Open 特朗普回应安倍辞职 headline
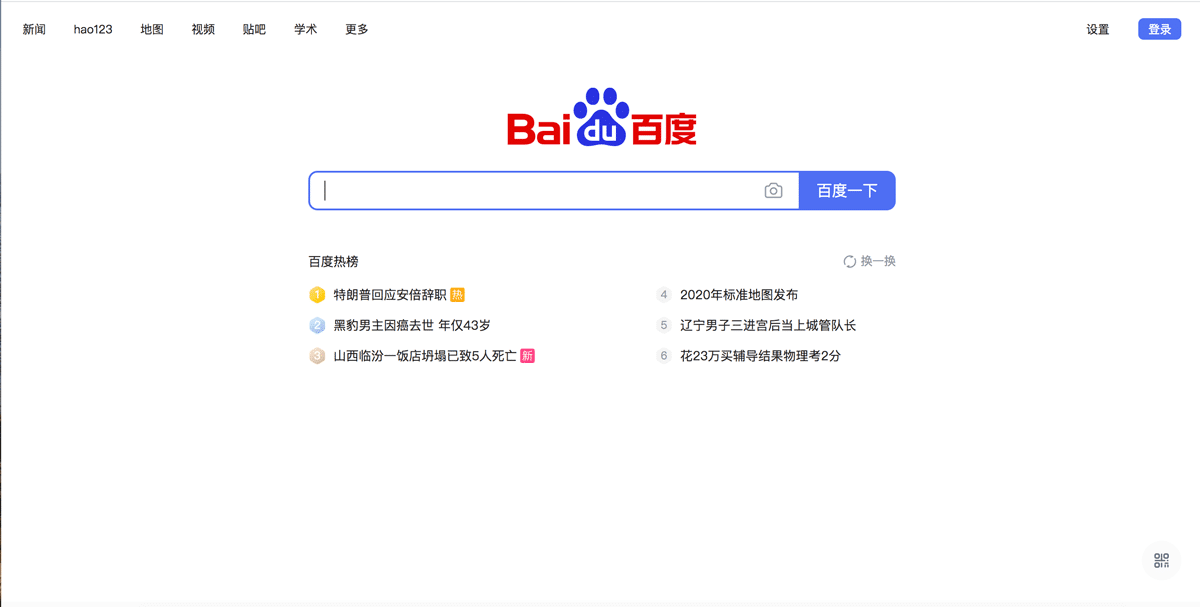The width and height of the screenshot is (1200, 607). [x=390, y=295]
